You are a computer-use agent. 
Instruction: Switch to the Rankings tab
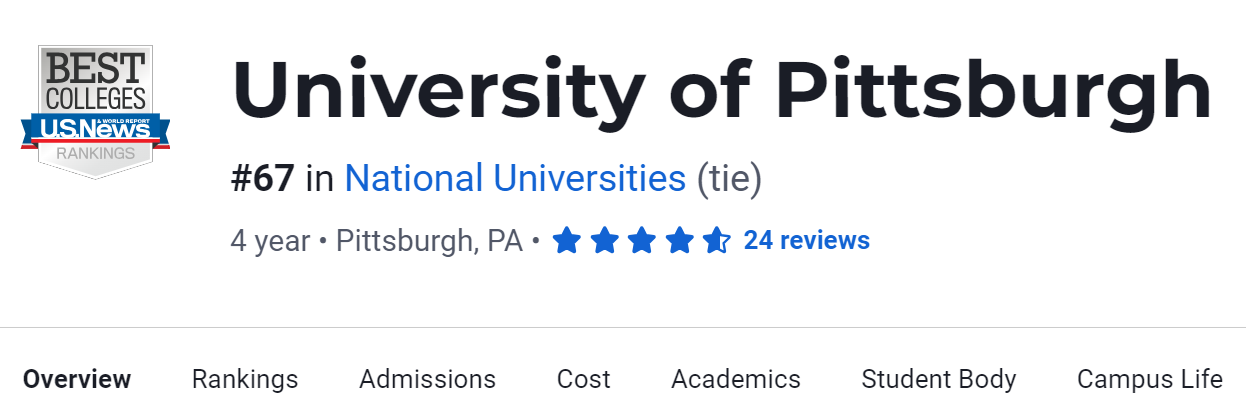245,380
